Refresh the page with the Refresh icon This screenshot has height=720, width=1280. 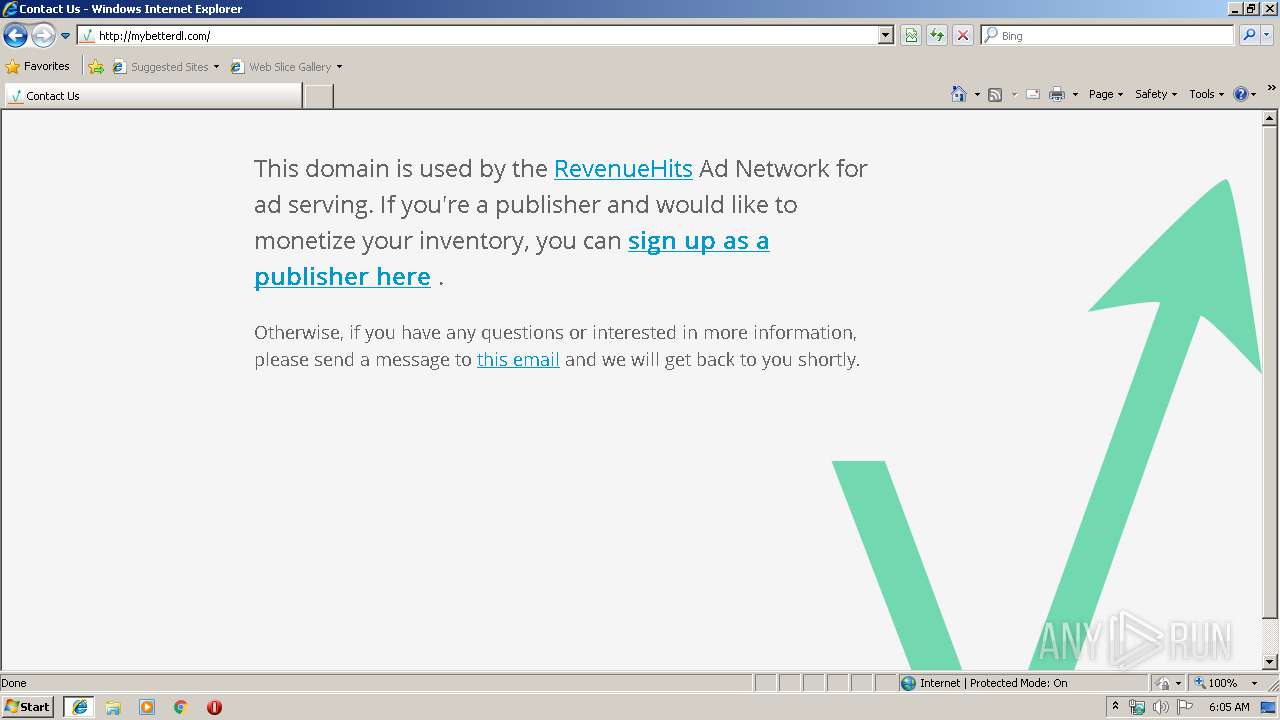click(937, 36)
